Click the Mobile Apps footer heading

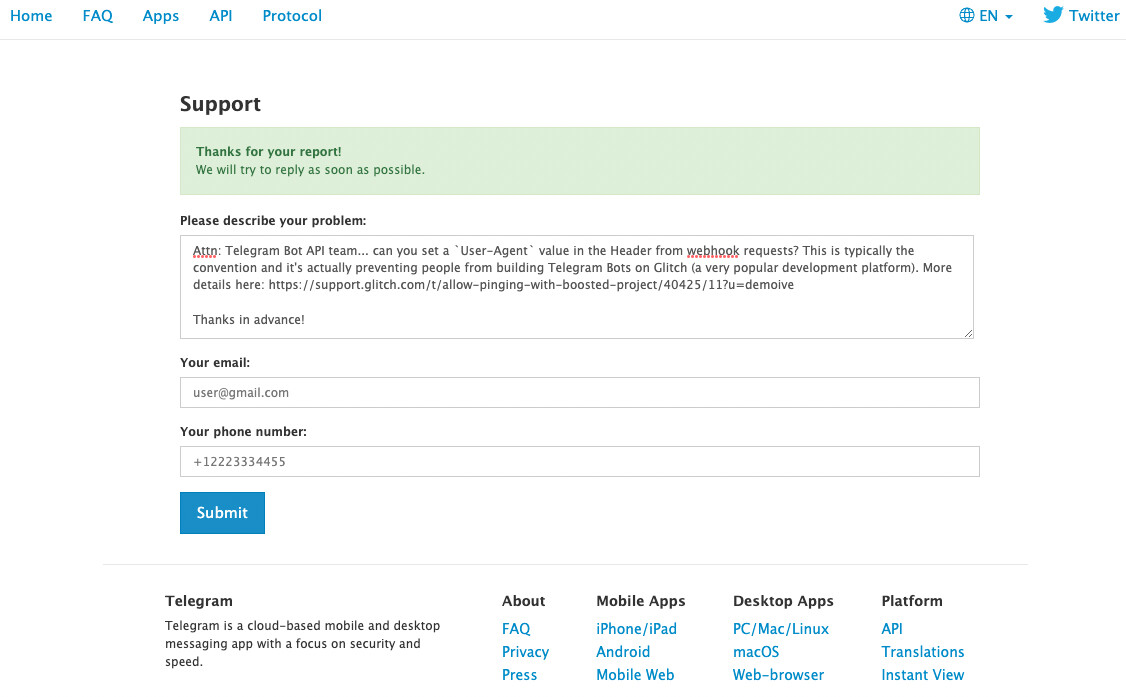click(641, 601)
